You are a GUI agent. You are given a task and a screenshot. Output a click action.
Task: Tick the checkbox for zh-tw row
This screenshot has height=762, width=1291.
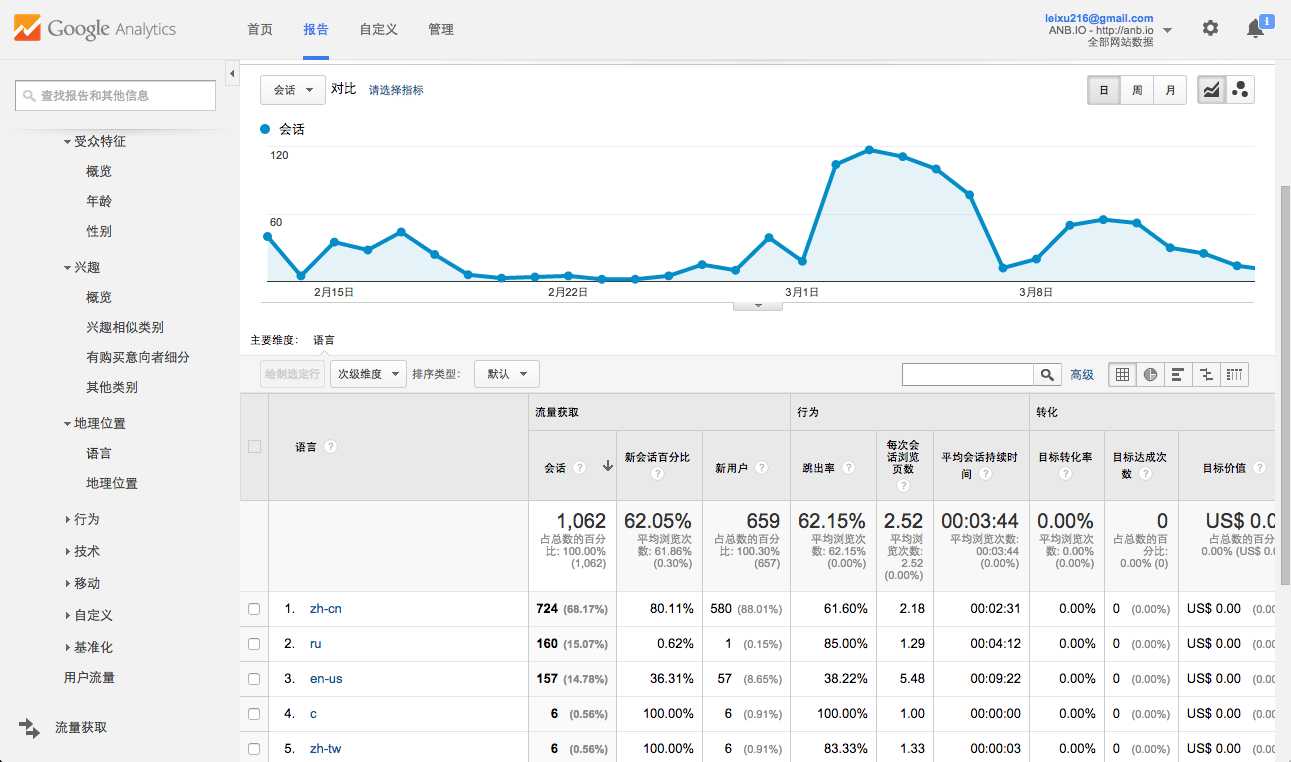254,749
